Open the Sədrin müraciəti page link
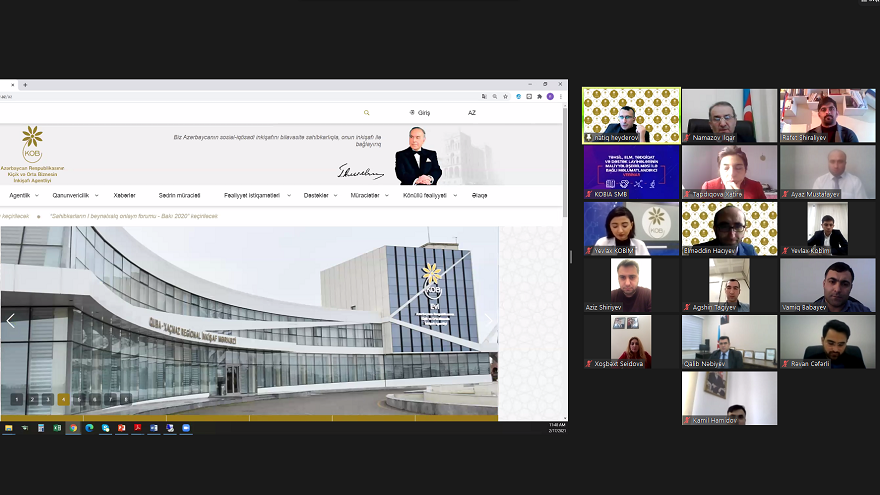Image resolution: width=880 pixels, height=495 pixels. 179,195
